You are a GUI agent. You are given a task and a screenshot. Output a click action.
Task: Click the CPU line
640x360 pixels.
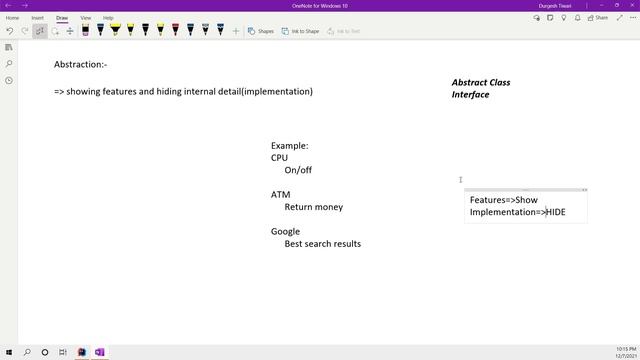(279, 158)
